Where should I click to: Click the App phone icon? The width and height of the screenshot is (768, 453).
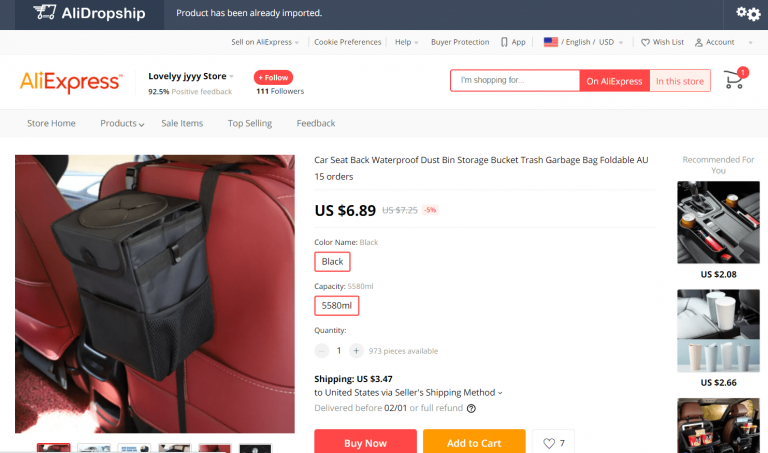(504, 42)
